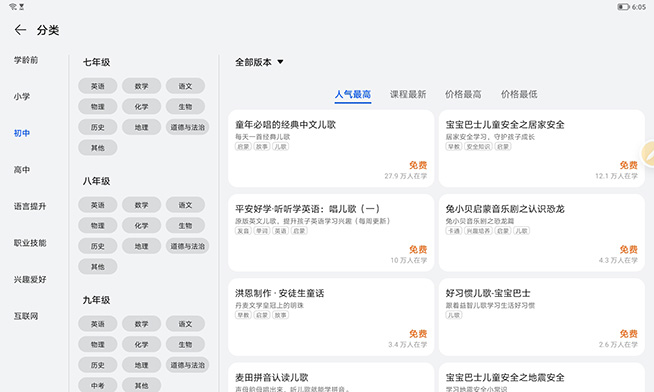The width and height of the screenshot is (654, 392).
Task: Select 小学 in the left category list
Action: click(22, 96)
